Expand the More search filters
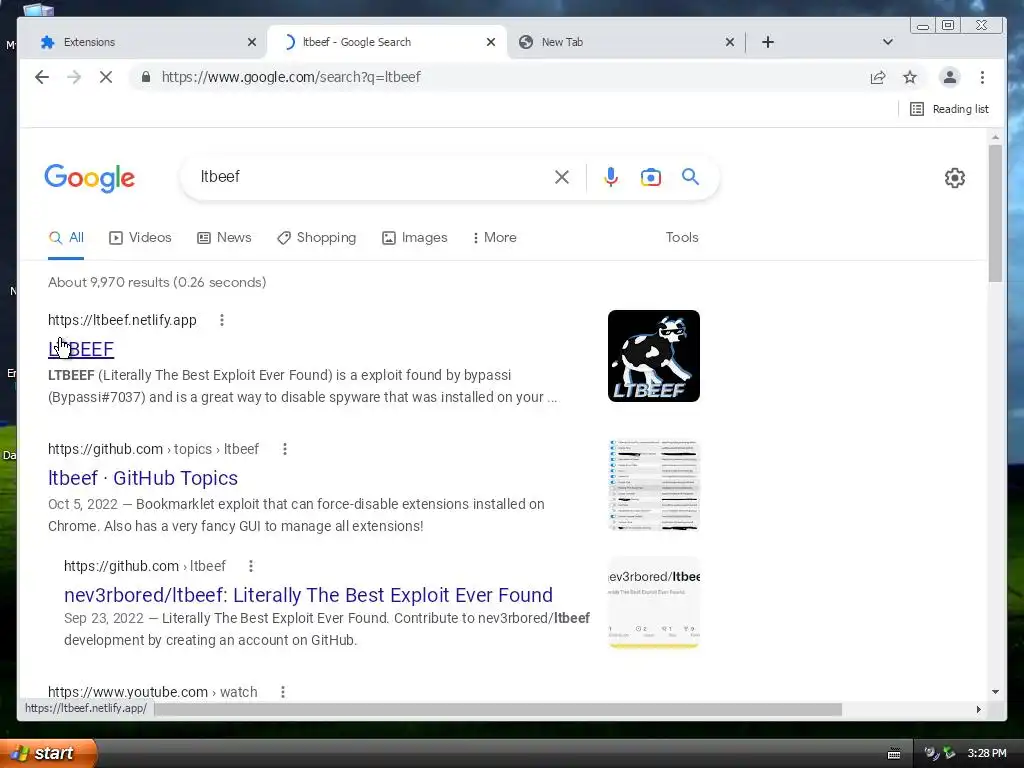The image size is (1024, 768). [x=494, y=238]
